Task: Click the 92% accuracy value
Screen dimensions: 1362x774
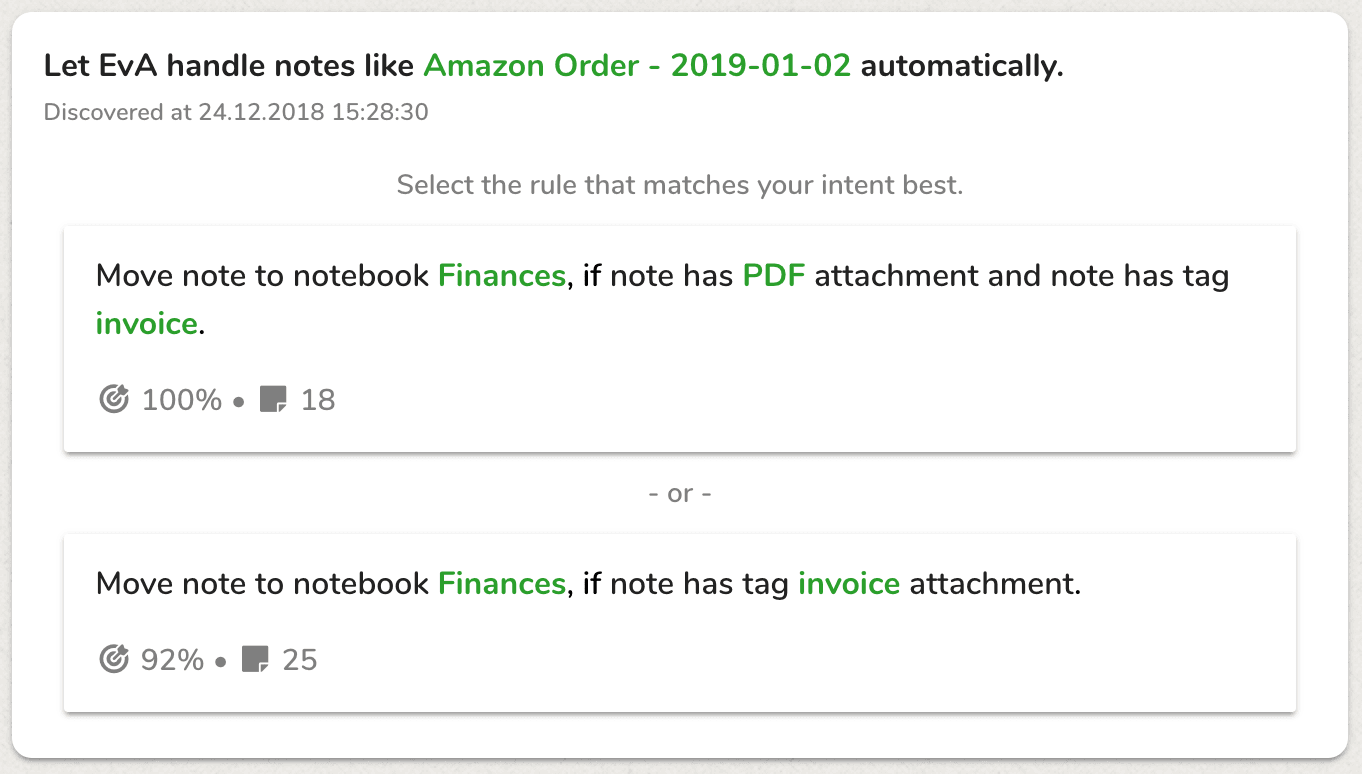Action: point(173,660)
